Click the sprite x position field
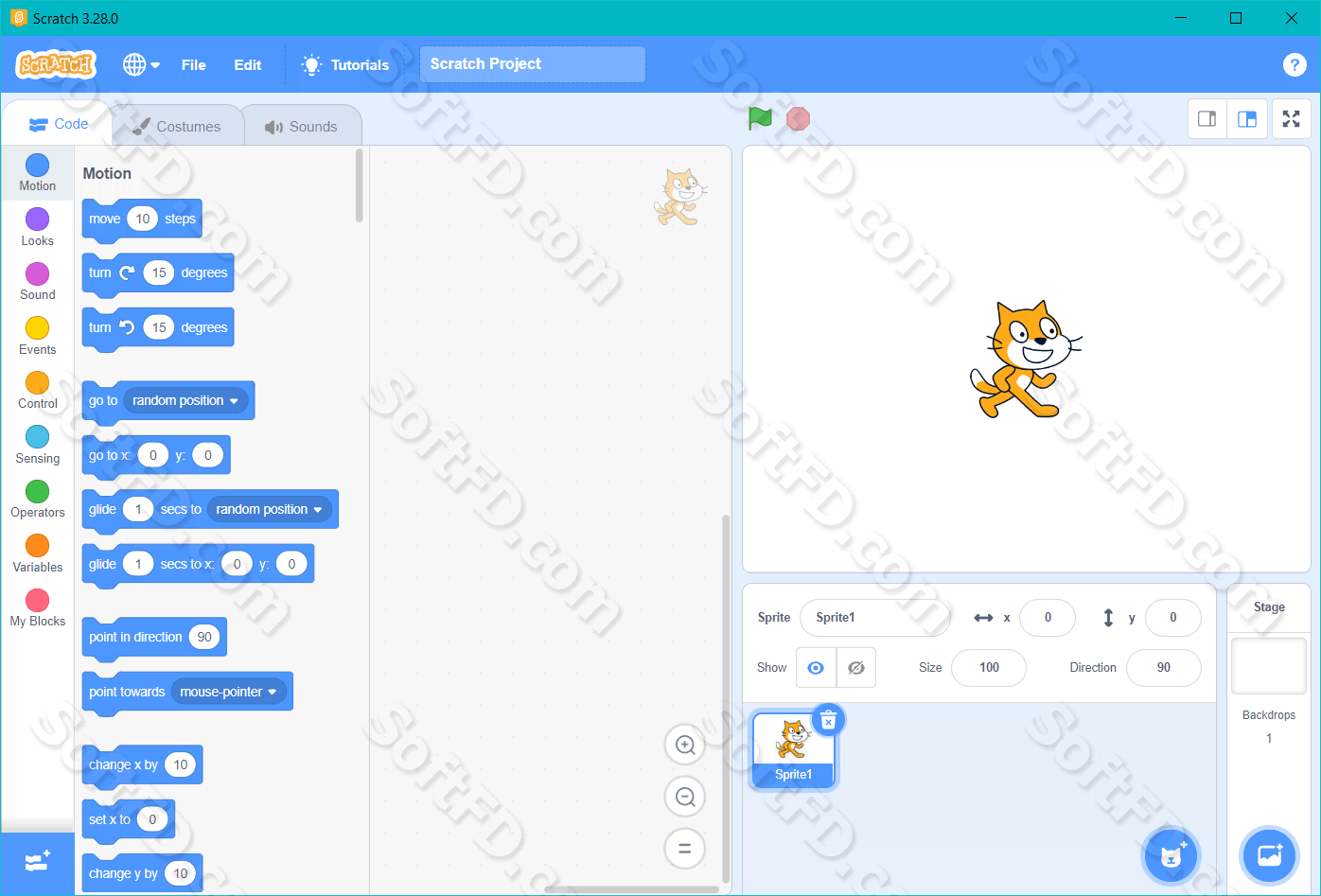 tap(1048, 617)
